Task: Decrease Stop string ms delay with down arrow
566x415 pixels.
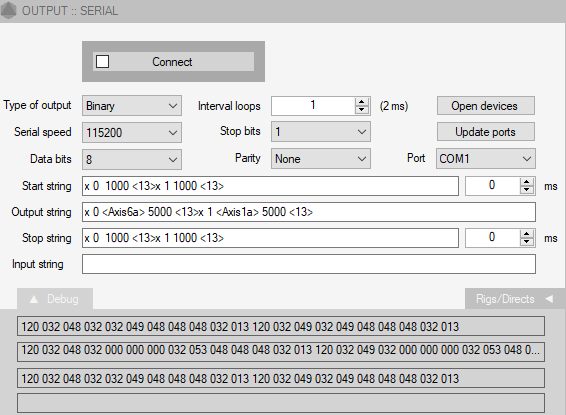Action: pyautogui.click(x=527, y=242)
